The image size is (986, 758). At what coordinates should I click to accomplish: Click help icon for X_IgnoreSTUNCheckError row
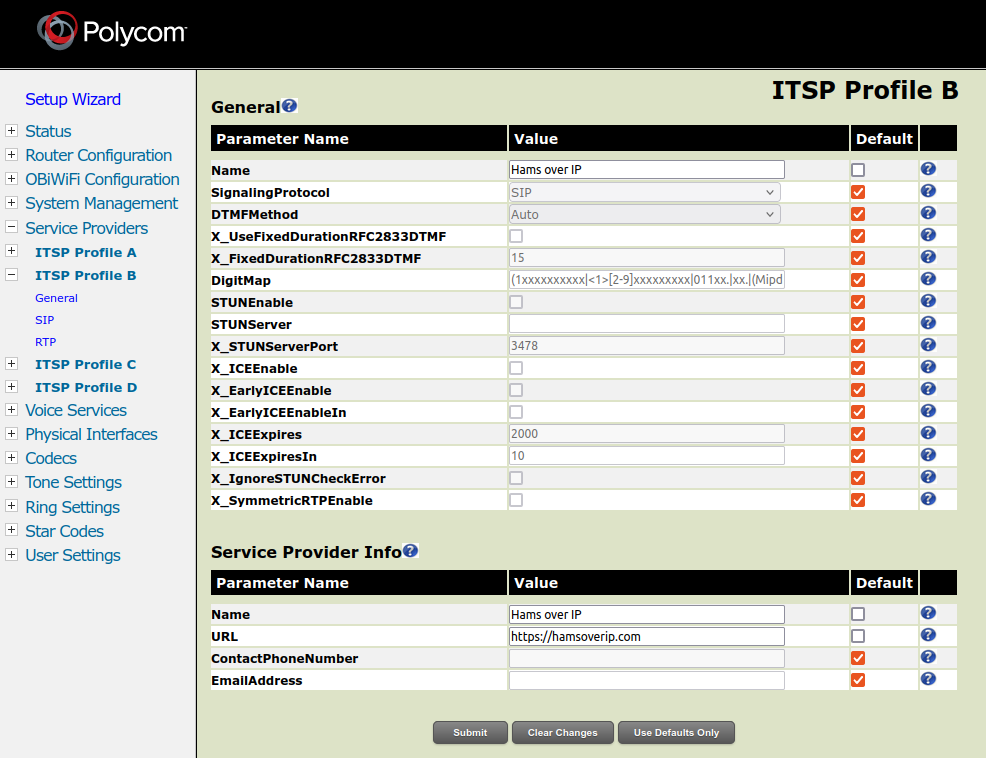(928, 477)
